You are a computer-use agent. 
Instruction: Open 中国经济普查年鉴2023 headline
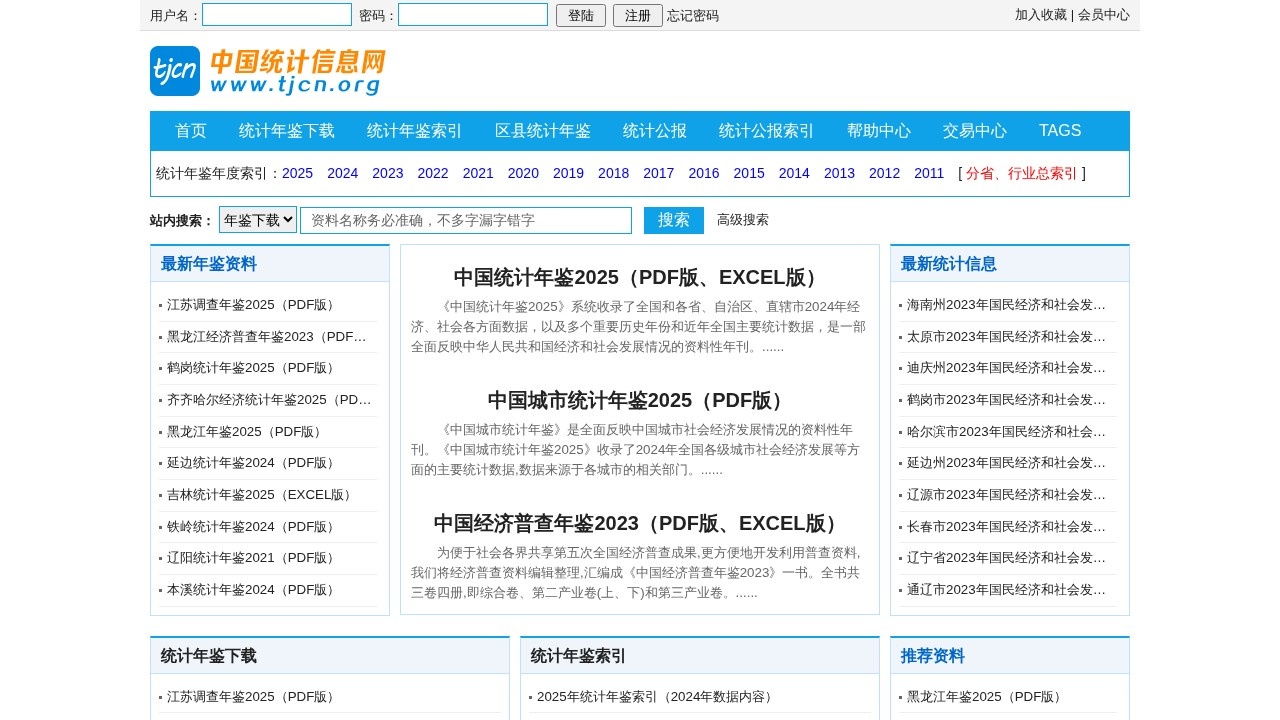tap(640, 523)
